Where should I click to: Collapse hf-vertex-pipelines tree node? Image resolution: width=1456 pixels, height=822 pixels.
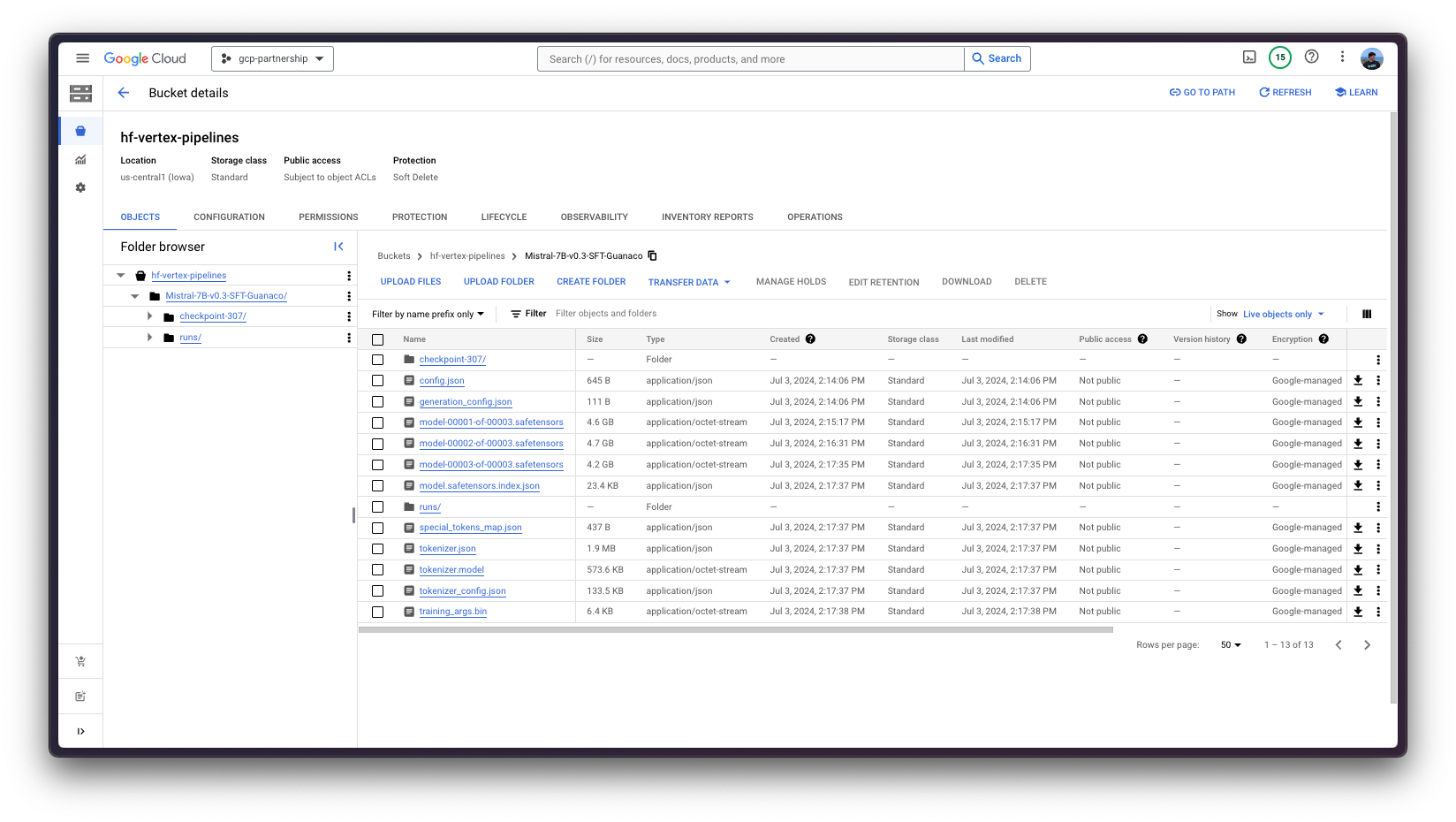(121, 276)
